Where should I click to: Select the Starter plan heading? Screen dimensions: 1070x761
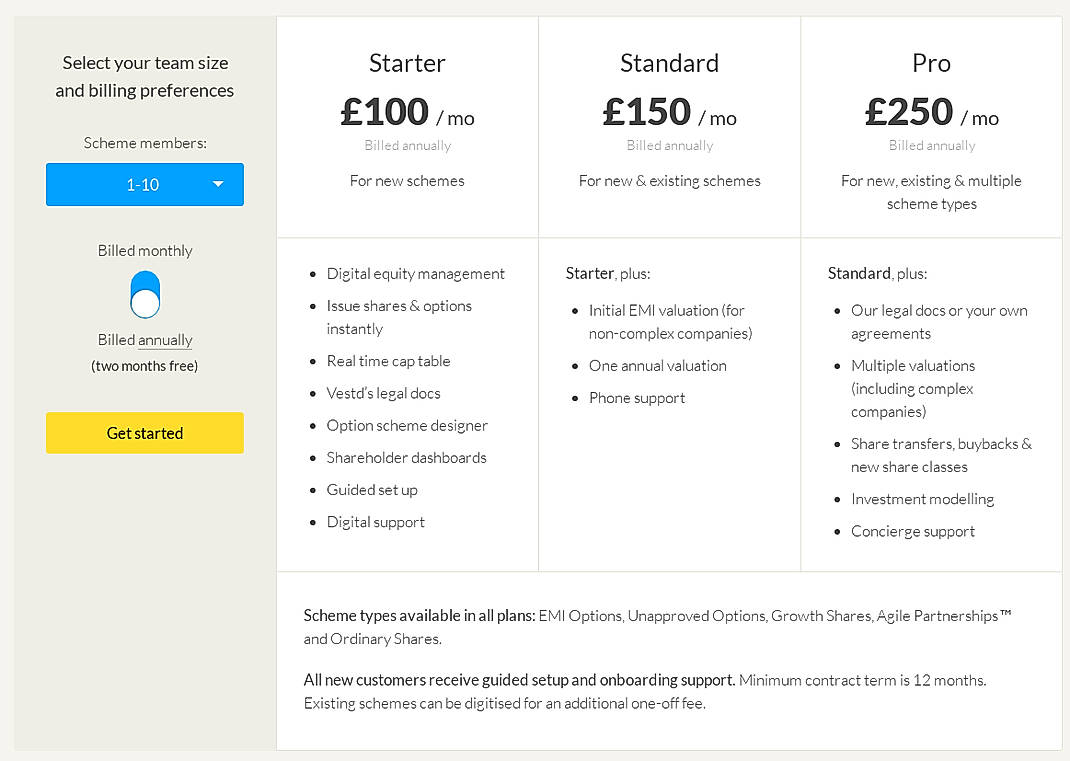point(407,62)
